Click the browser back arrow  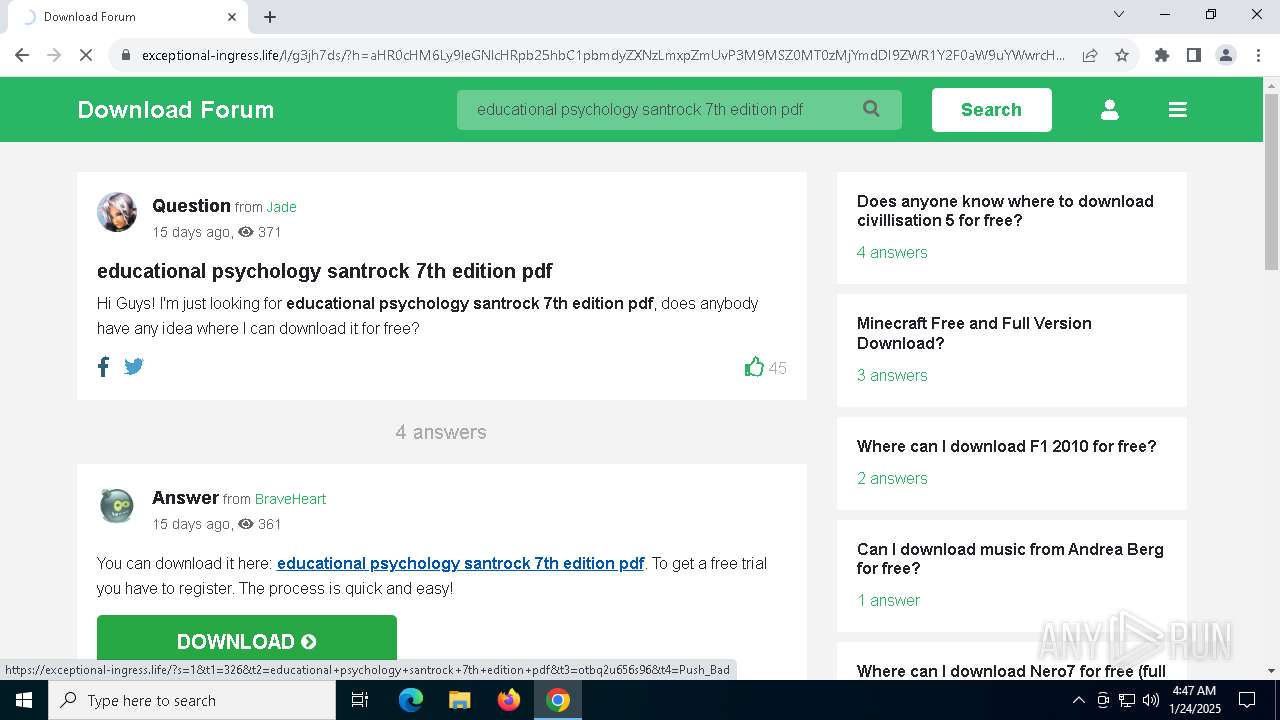pos(22,55)
